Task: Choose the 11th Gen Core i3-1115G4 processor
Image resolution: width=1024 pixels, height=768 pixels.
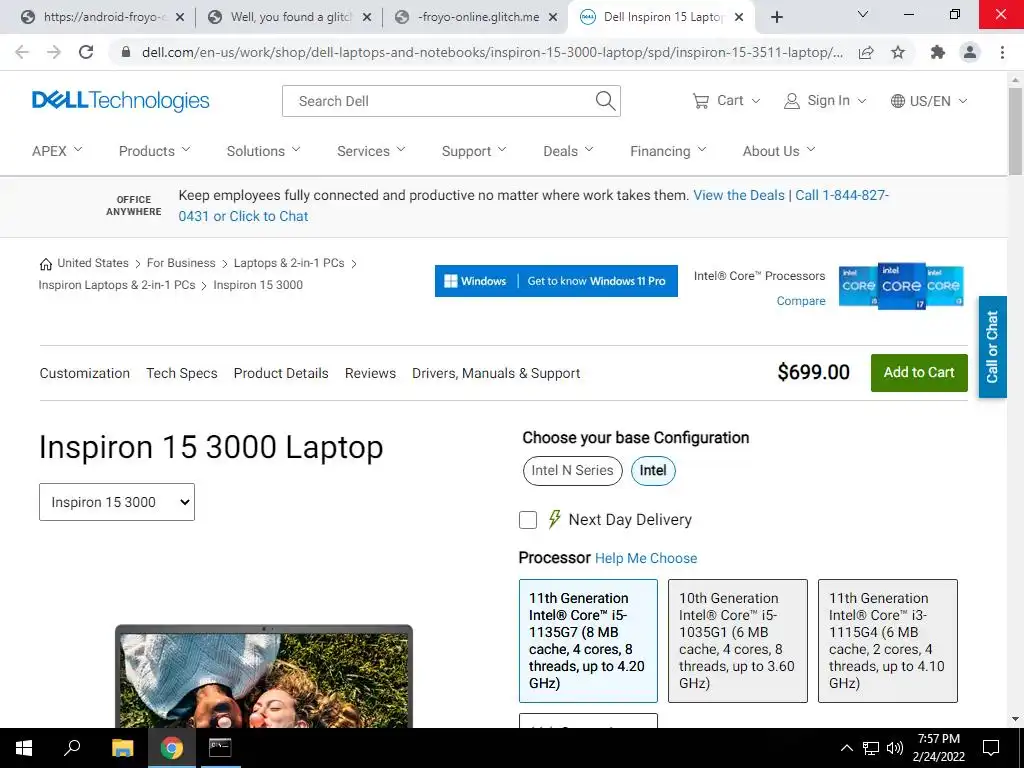Action: (x=888, y=641)
